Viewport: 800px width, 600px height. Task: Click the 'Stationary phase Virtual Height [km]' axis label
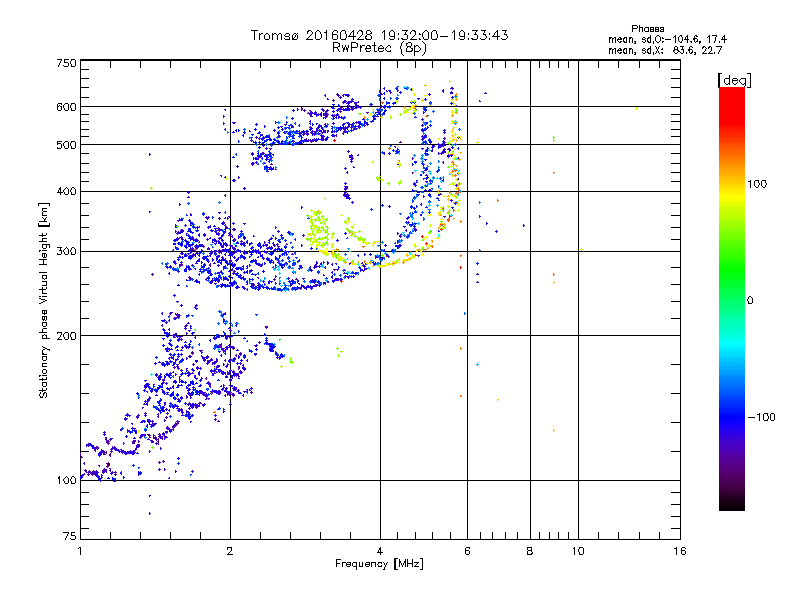click(x=44, y=301)
